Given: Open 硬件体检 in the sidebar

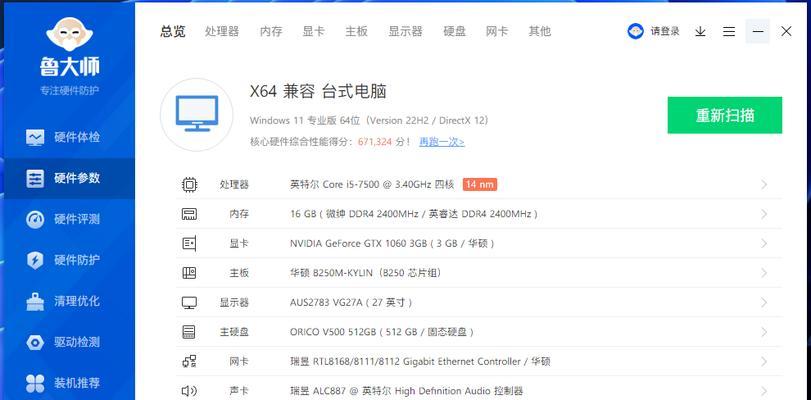Looking at the screenshot, I should pos(67,138).
